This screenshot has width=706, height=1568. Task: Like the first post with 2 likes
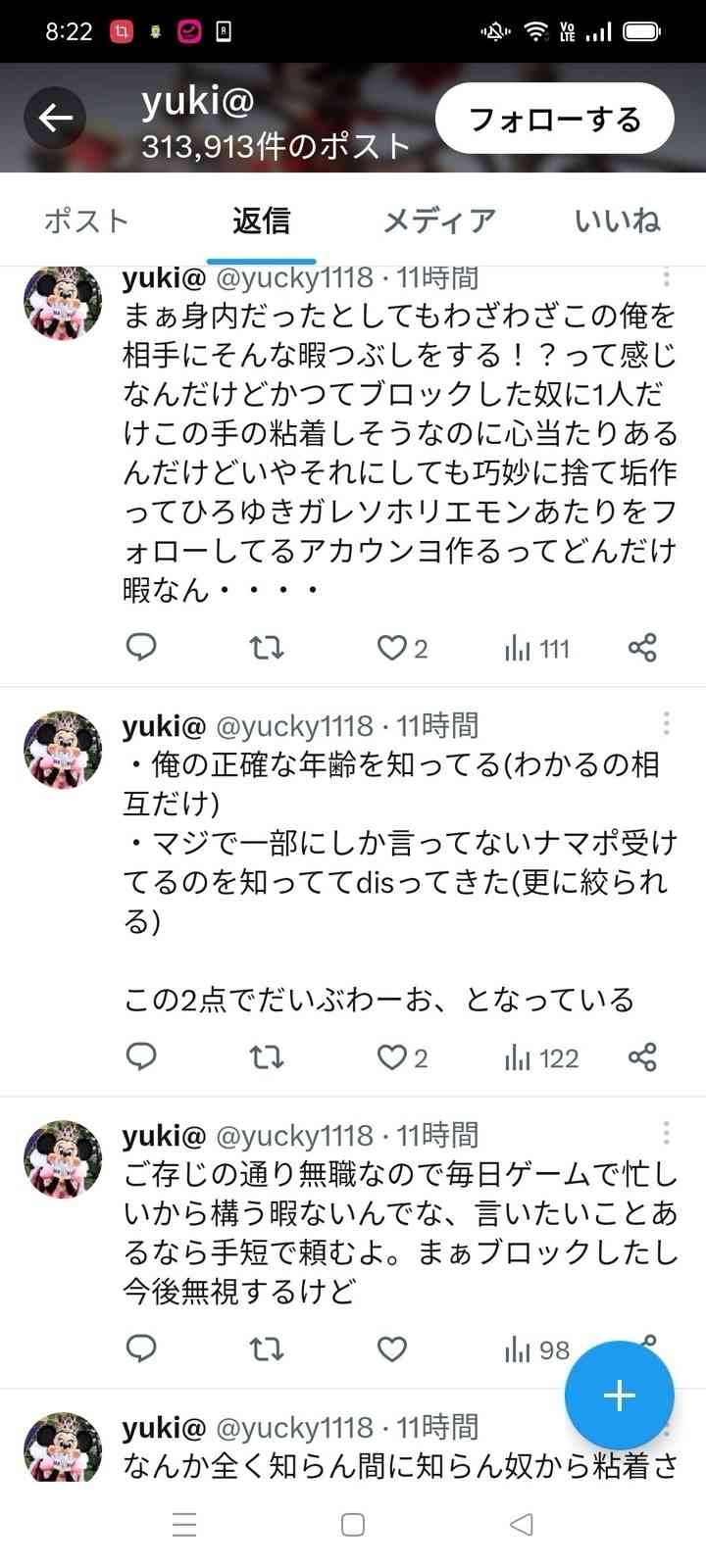pyautogui.click(x=393, y=648)
